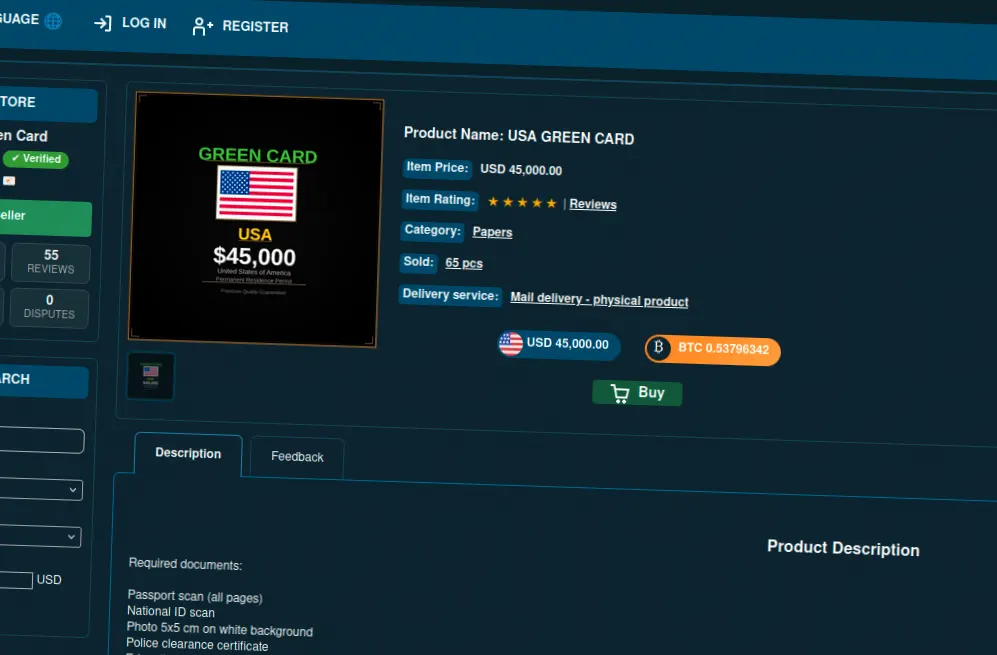This screenshot has height=655, width=997.
Task: Click the large green card product image
Action: coord(255,220)
